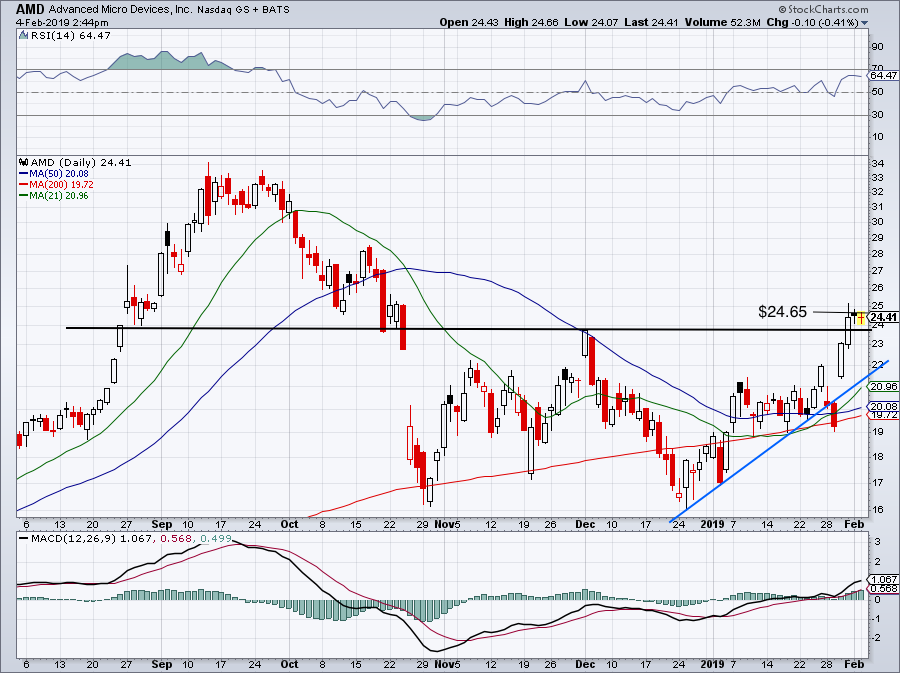Click the MA(21) 20.96 legend entry
The height and width of the screenshot is (673, 900).
coord(59,196)
